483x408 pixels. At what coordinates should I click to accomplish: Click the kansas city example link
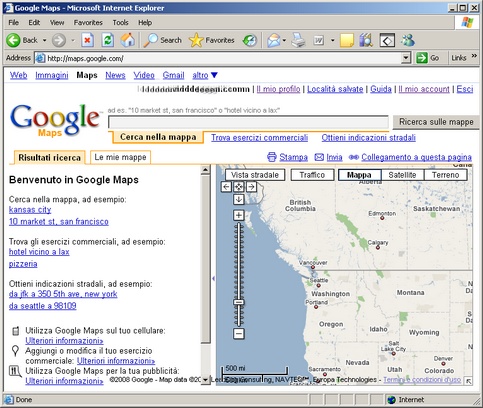tap(30, 210)
